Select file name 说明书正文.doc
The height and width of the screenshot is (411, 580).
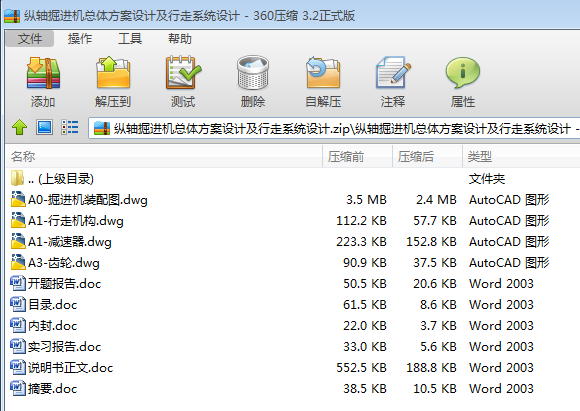tap(70, 368)
